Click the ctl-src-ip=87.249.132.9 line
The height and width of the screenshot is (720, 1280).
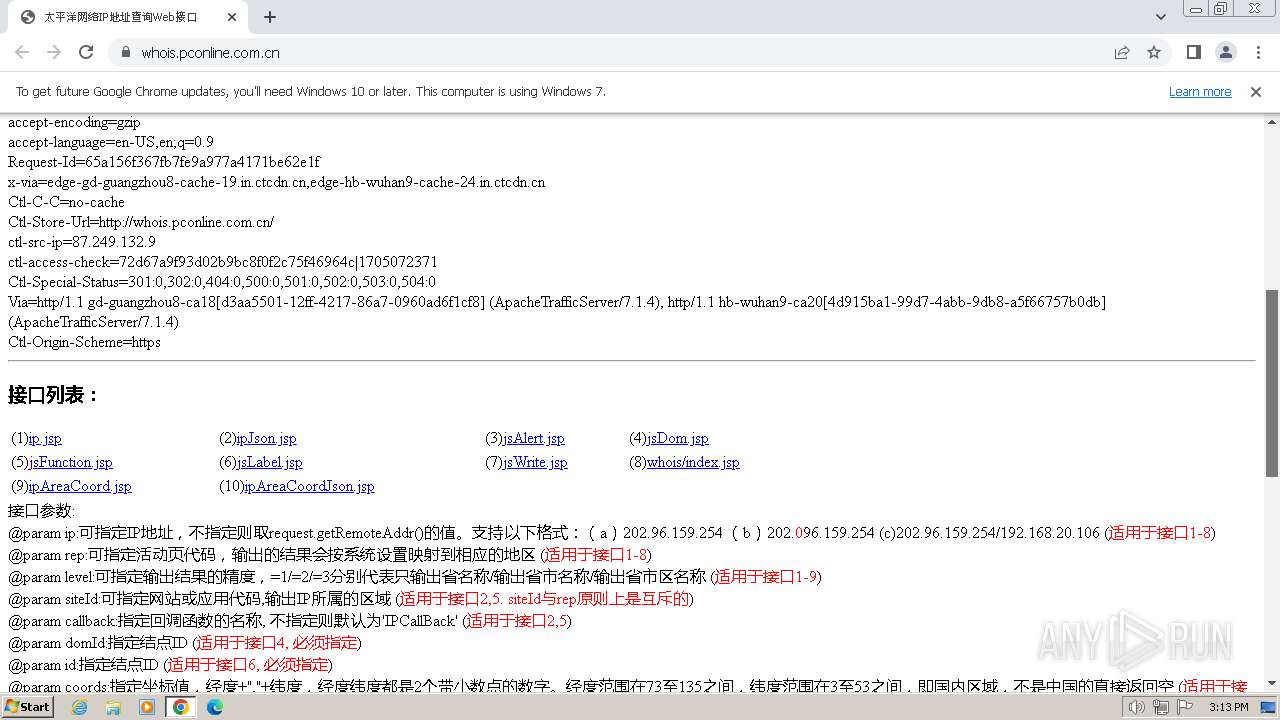pyautogui.click(x=82, y=242)
